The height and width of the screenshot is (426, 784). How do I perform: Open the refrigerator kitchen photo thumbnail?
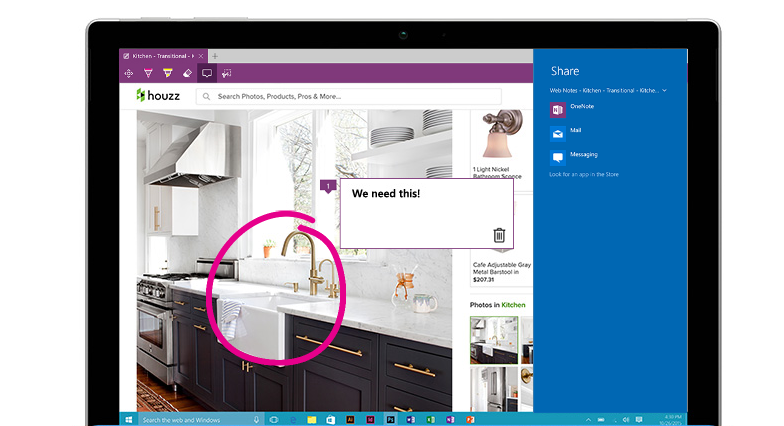tap(494, 389)
